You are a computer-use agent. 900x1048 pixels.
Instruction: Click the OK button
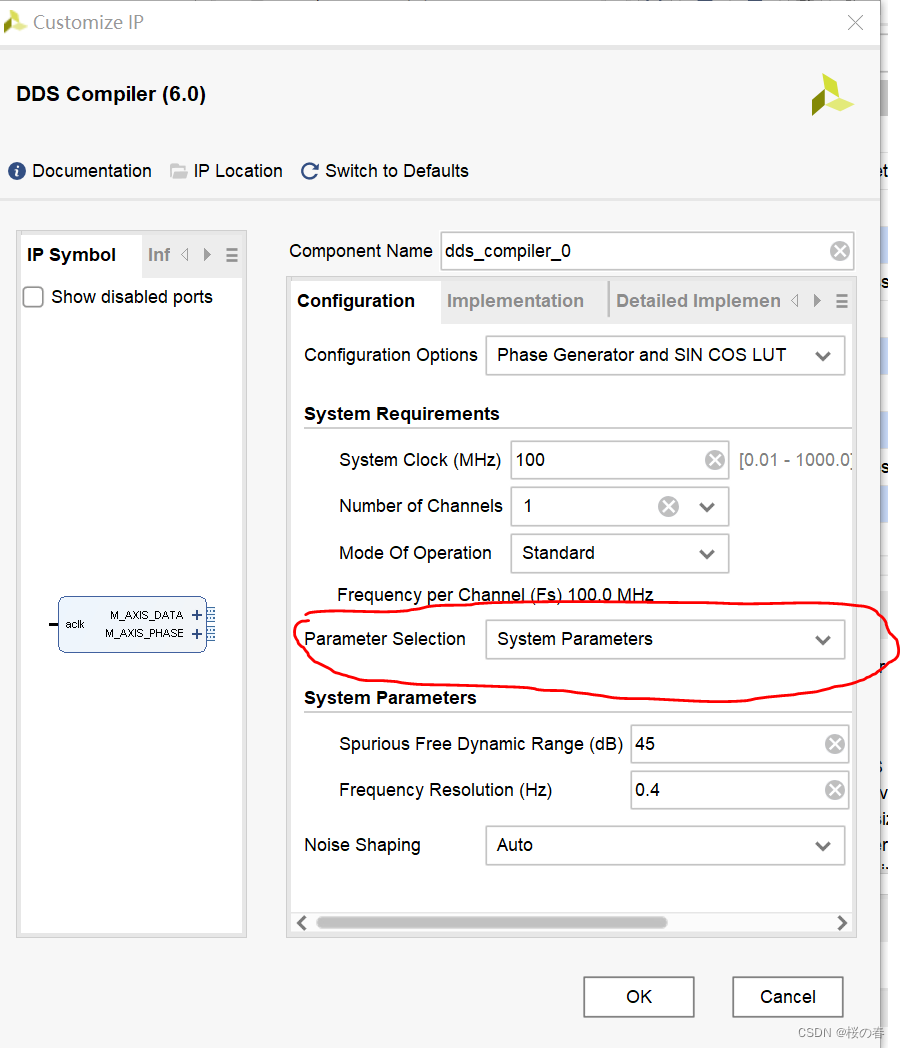639,997
